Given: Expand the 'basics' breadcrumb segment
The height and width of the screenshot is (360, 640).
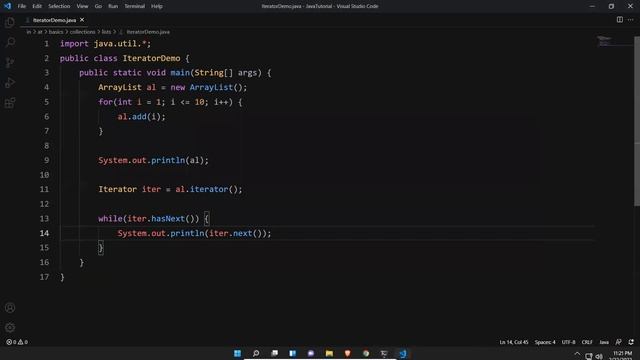Looking at the screenshot, I should (56, 32).
